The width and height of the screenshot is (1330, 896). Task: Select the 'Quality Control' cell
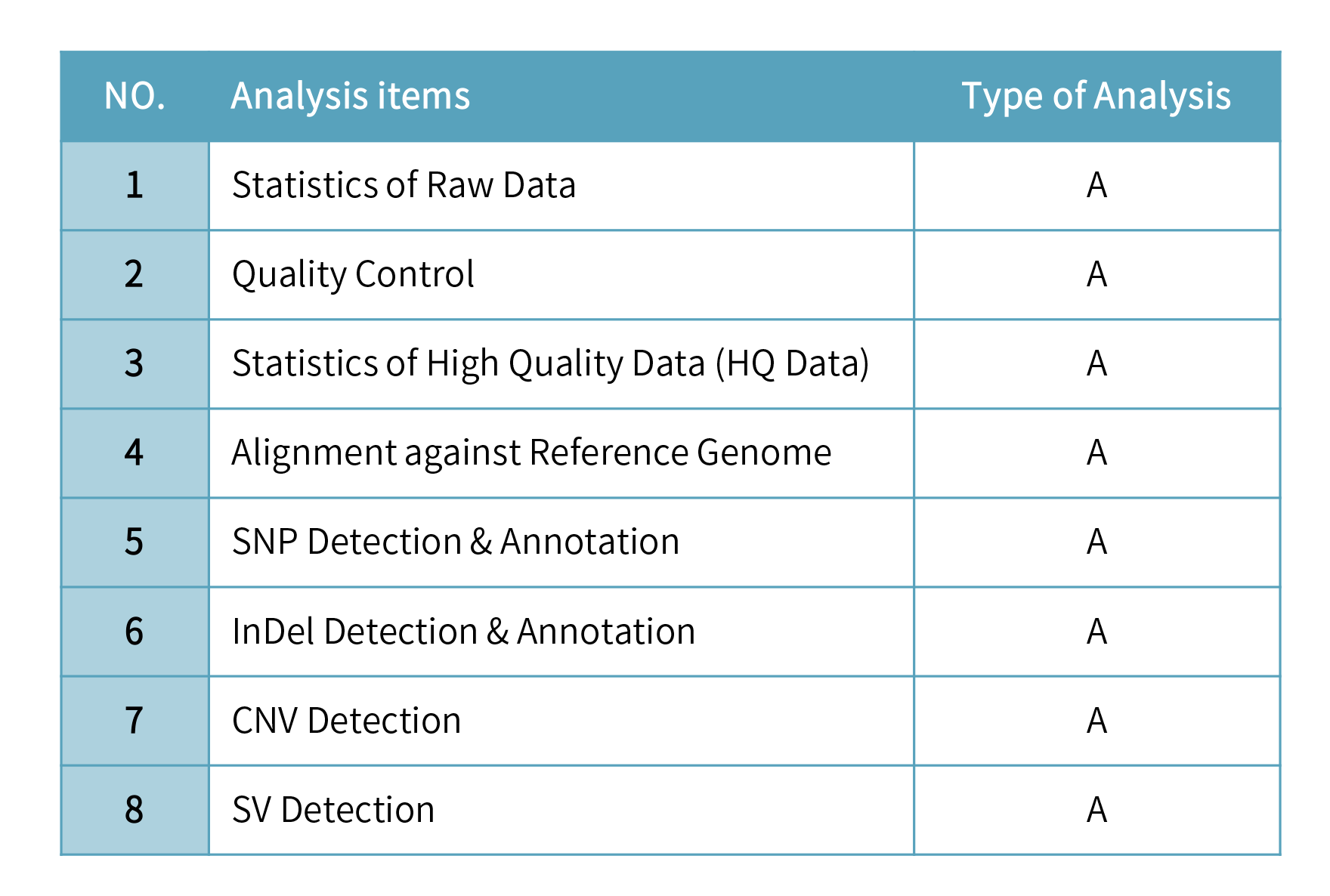click(x=353, y=275)
